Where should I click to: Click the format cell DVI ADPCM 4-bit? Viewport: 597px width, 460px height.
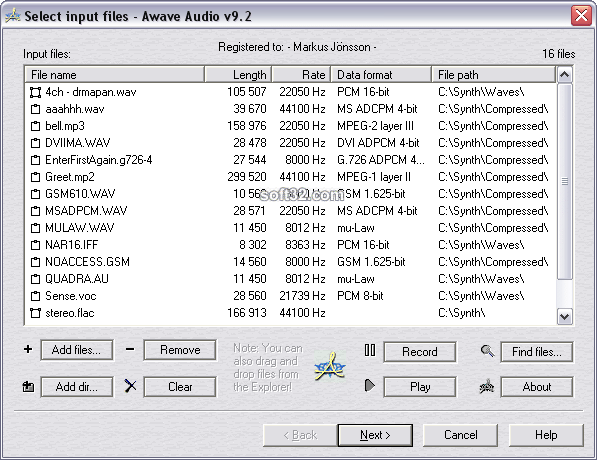(x=378, y=143)
